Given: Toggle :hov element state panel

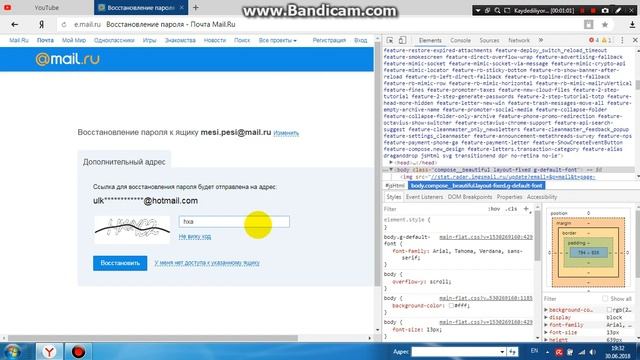Looking at the screenshot, I should point(494,209).
